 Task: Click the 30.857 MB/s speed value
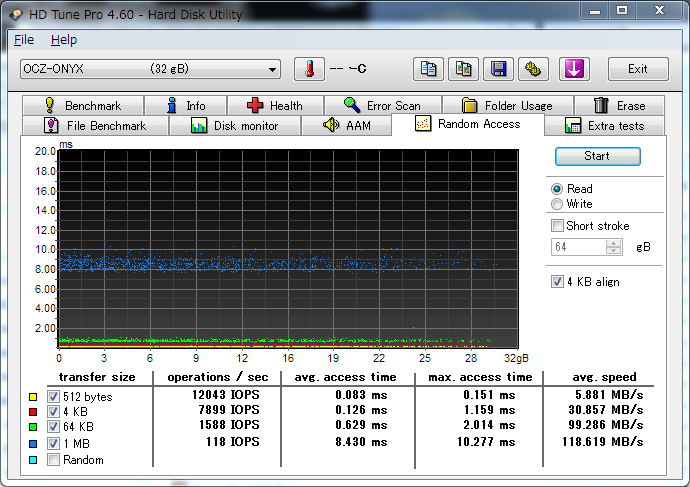tap(606, 410)
